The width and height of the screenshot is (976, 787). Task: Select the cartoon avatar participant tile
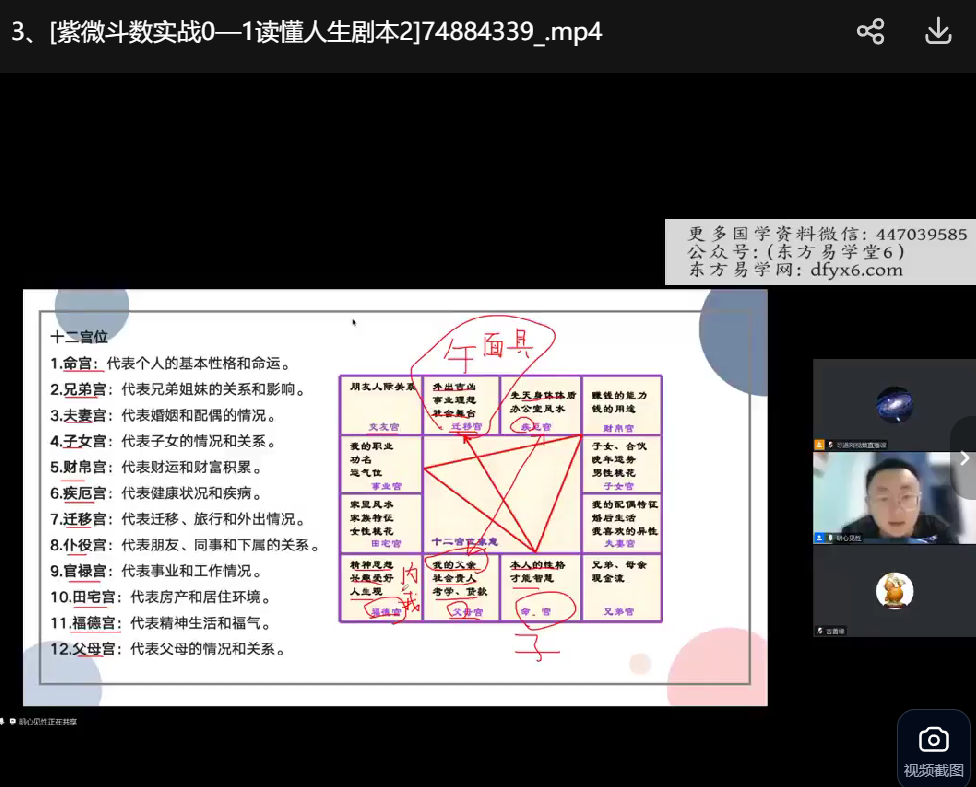pyautogui.click(x=893, y=590)
